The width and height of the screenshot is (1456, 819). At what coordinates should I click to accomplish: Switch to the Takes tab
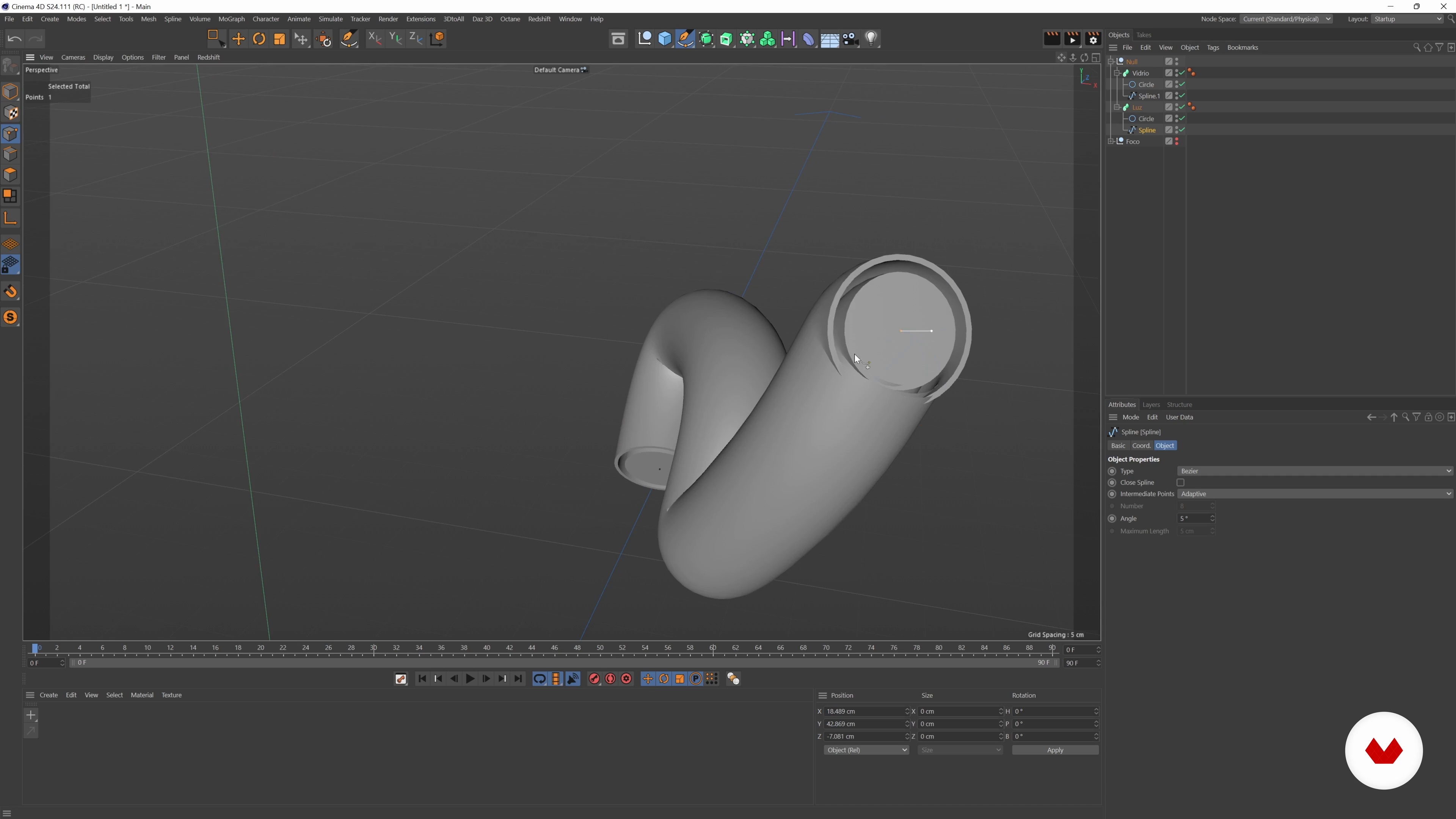[1144, 35]
